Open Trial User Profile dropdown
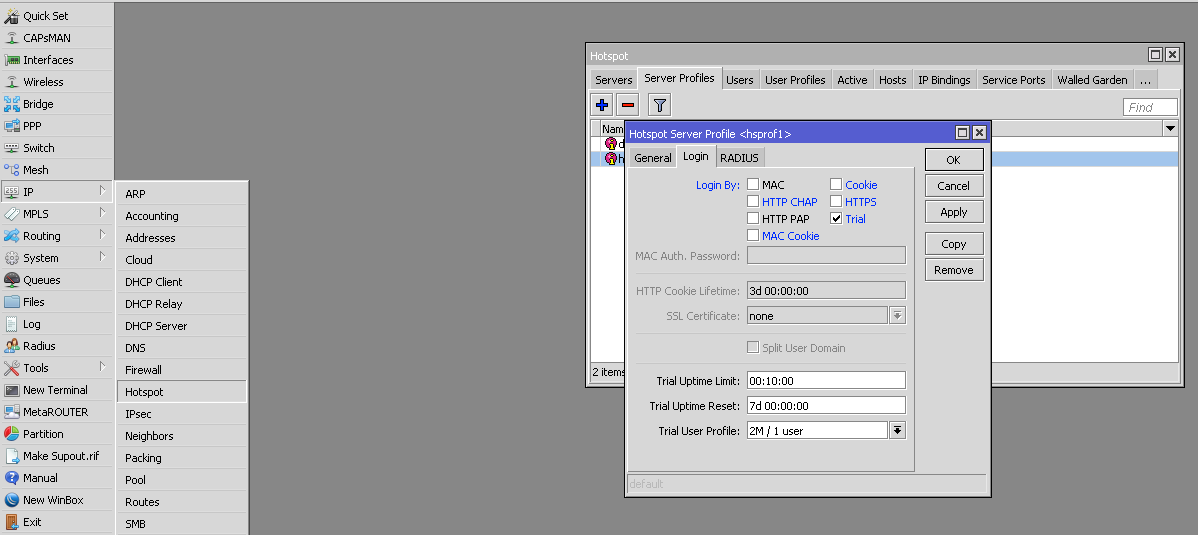 click(x=897, y=431)
